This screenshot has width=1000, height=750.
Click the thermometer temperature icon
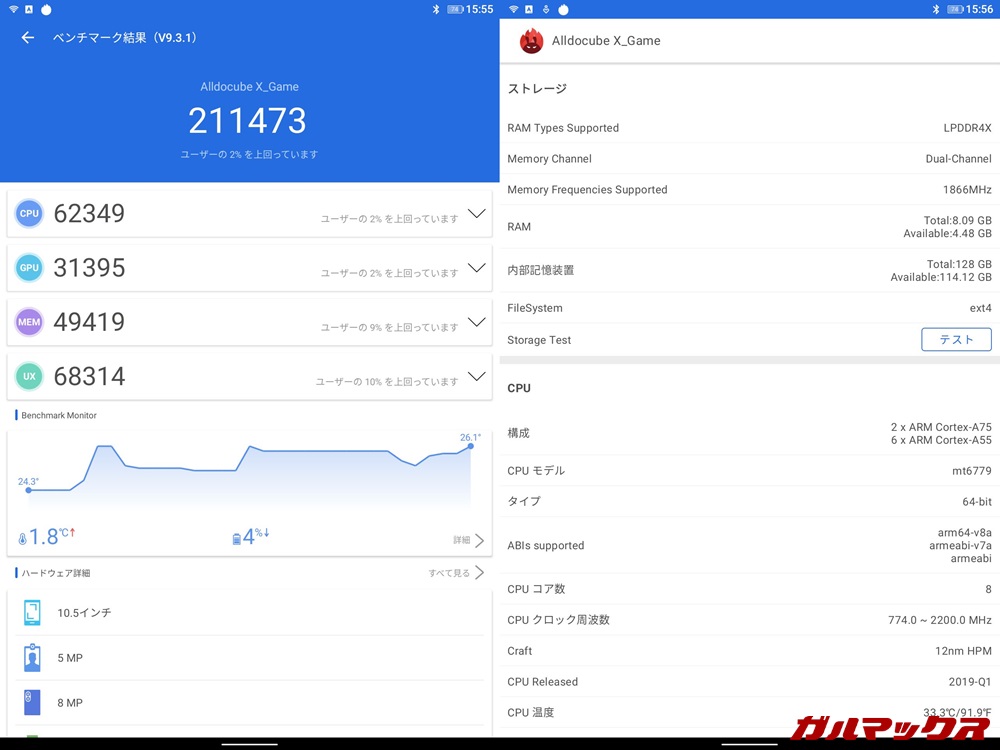pos(23,539)
